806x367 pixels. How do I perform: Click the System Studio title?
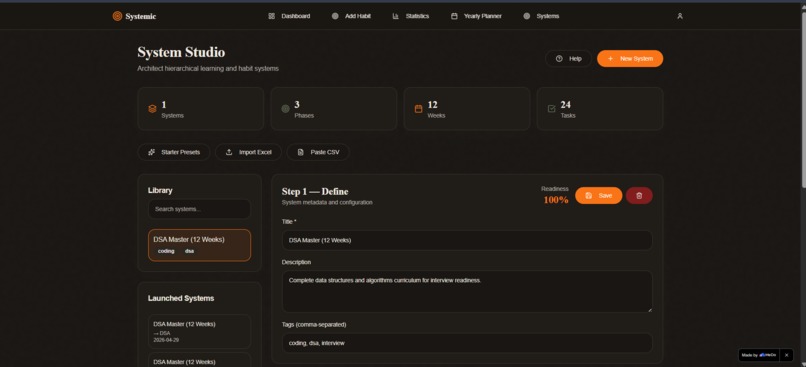click(181, 52)
